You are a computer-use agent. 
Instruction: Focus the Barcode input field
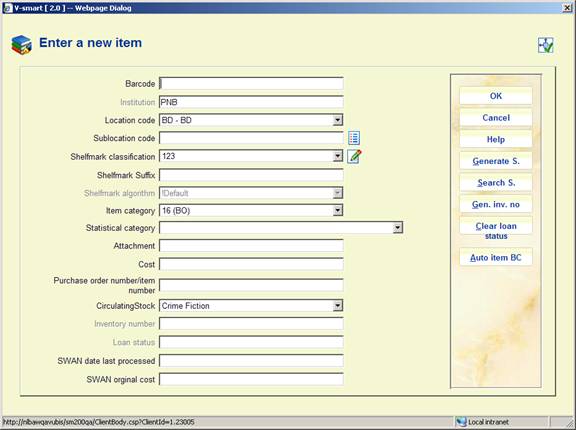[x=251, y=84]
